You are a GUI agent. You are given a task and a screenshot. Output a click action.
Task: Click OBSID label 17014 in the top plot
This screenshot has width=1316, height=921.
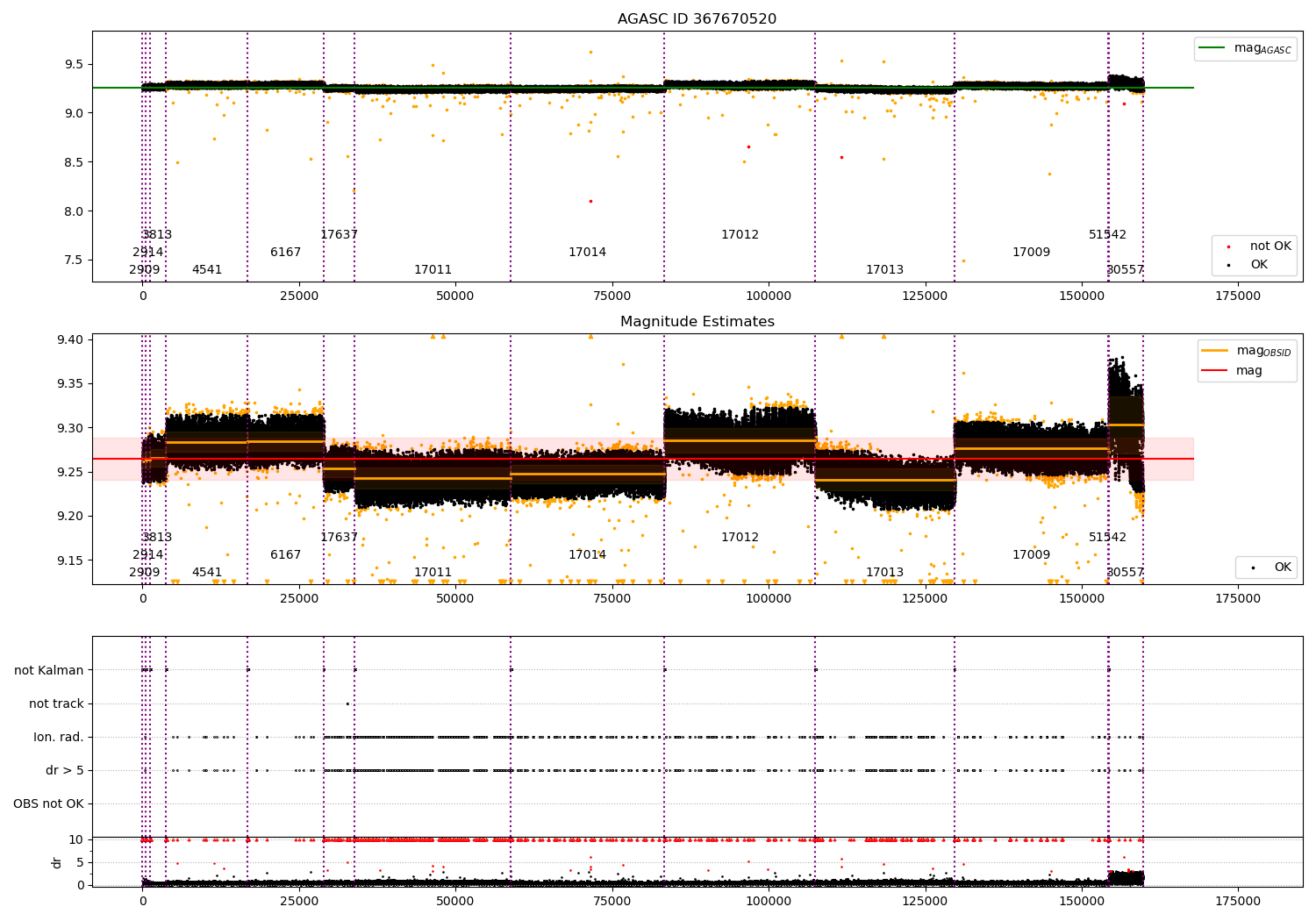[x=588, y=253]
